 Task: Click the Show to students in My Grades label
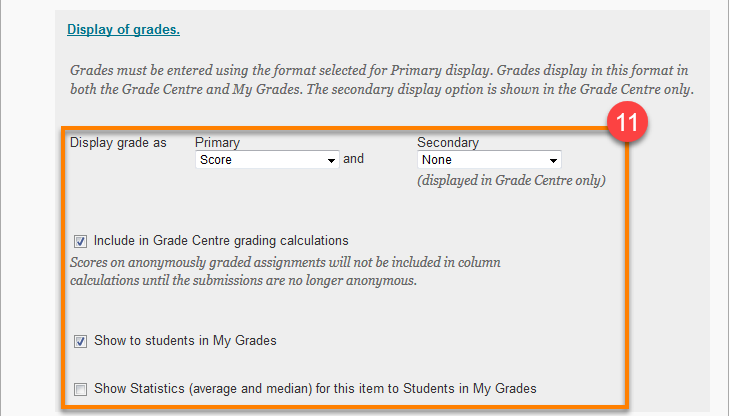pos(185,341)
